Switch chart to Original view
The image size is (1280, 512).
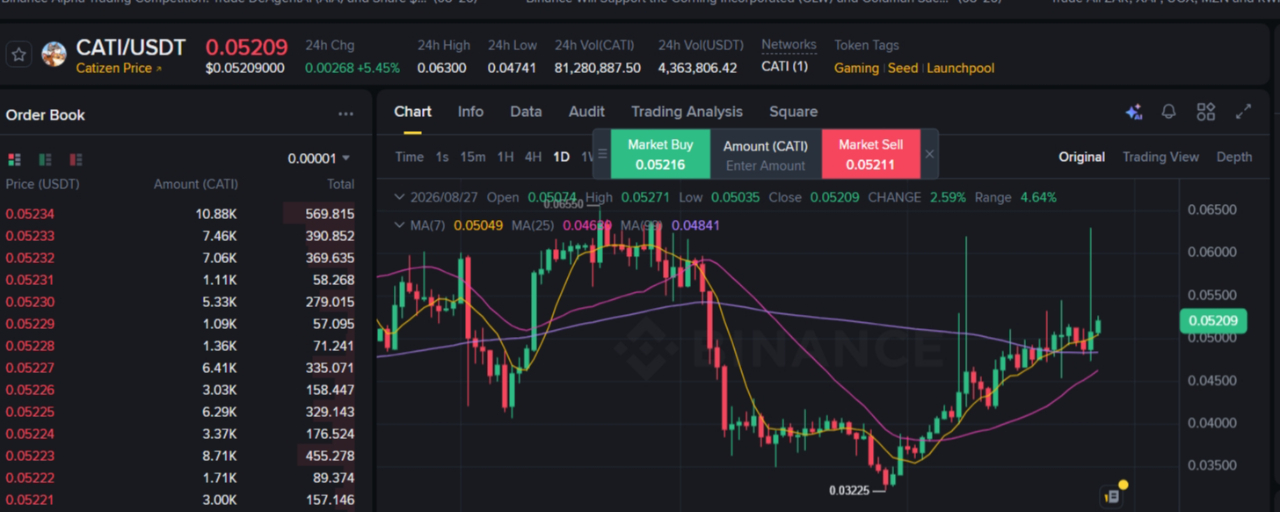[x=1082, y=157]
